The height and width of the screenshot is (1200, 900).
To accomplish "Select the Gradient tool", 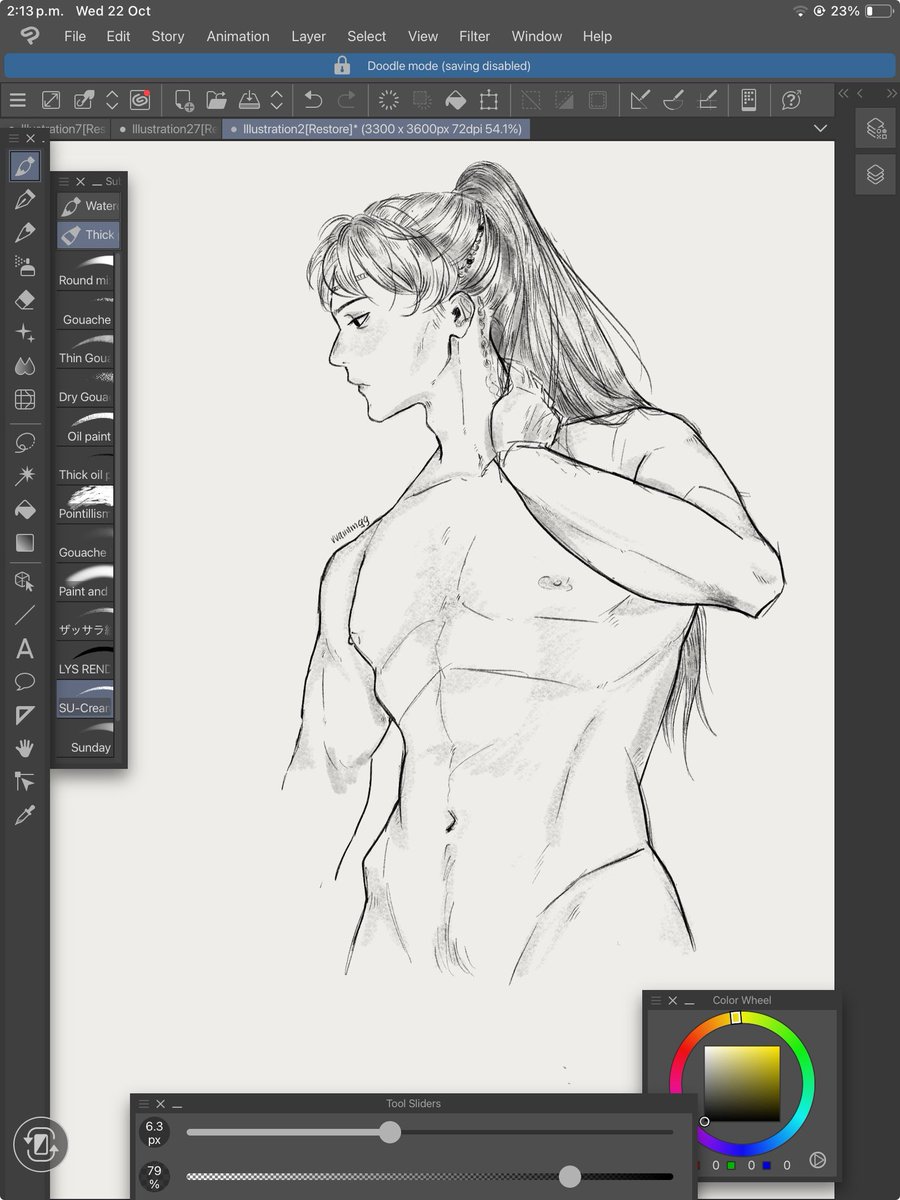I will pos(25,543).
